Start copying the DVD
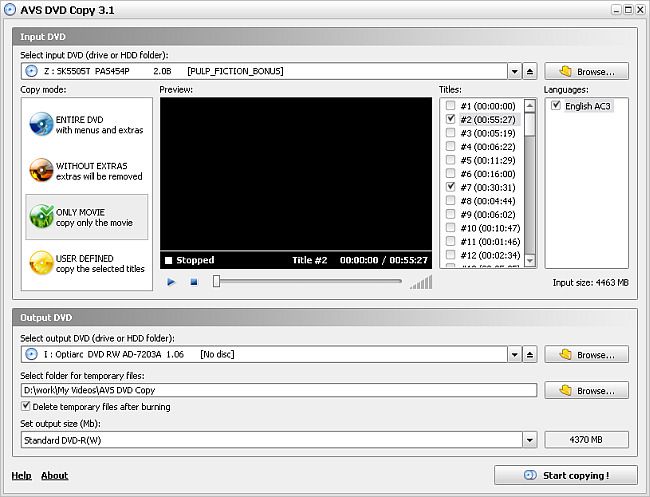The height and width of the screenshot is (497, 650). (565, 475)
